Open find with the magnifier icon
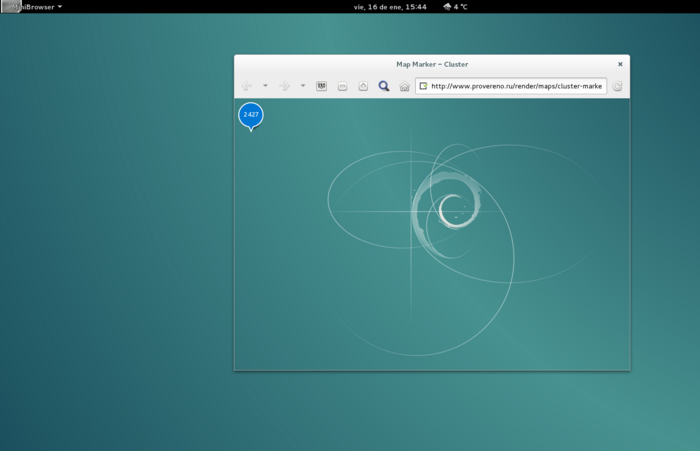 coord(384,86)
